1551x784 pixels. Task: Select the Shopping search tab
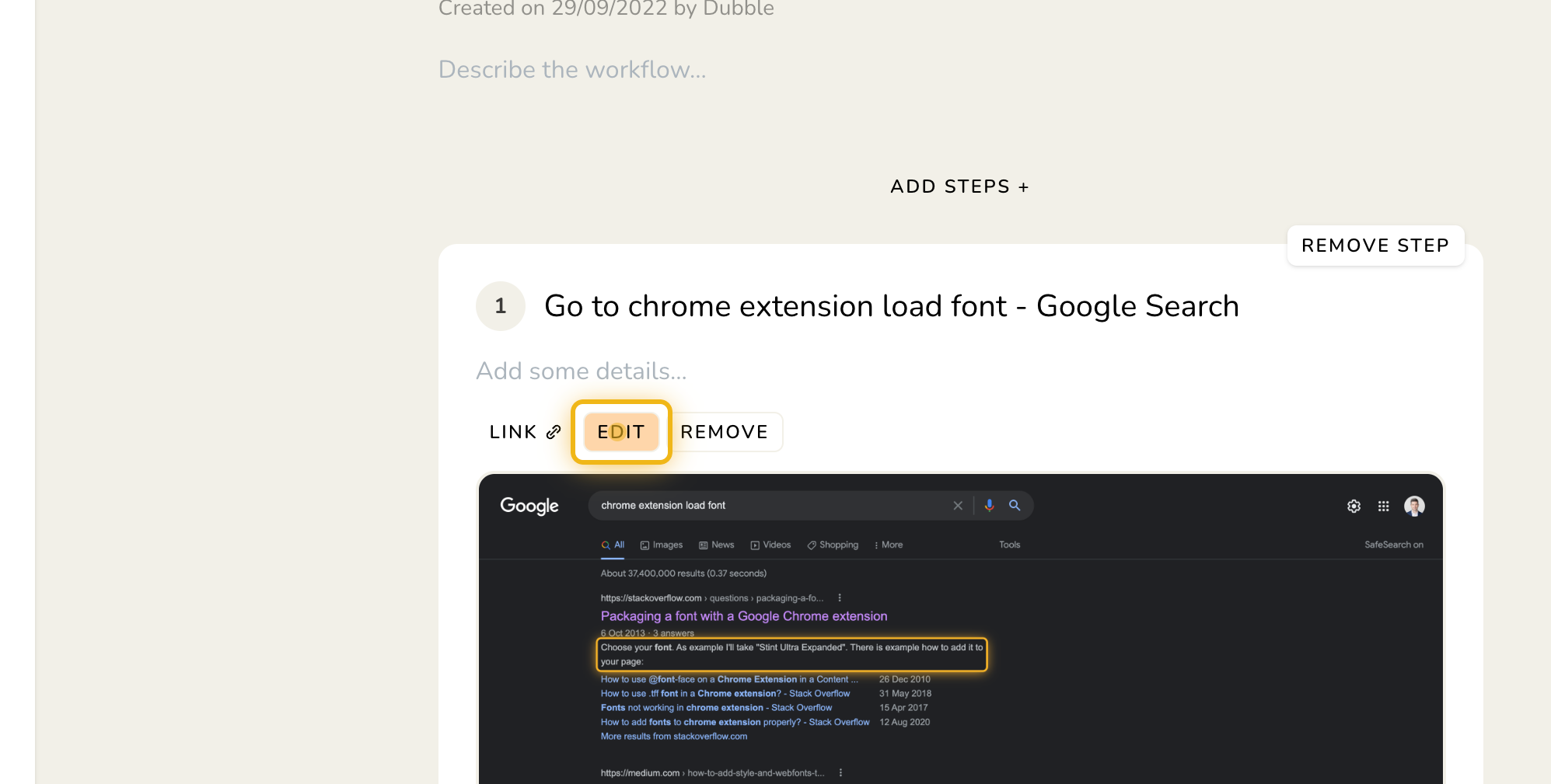point(833,545)
